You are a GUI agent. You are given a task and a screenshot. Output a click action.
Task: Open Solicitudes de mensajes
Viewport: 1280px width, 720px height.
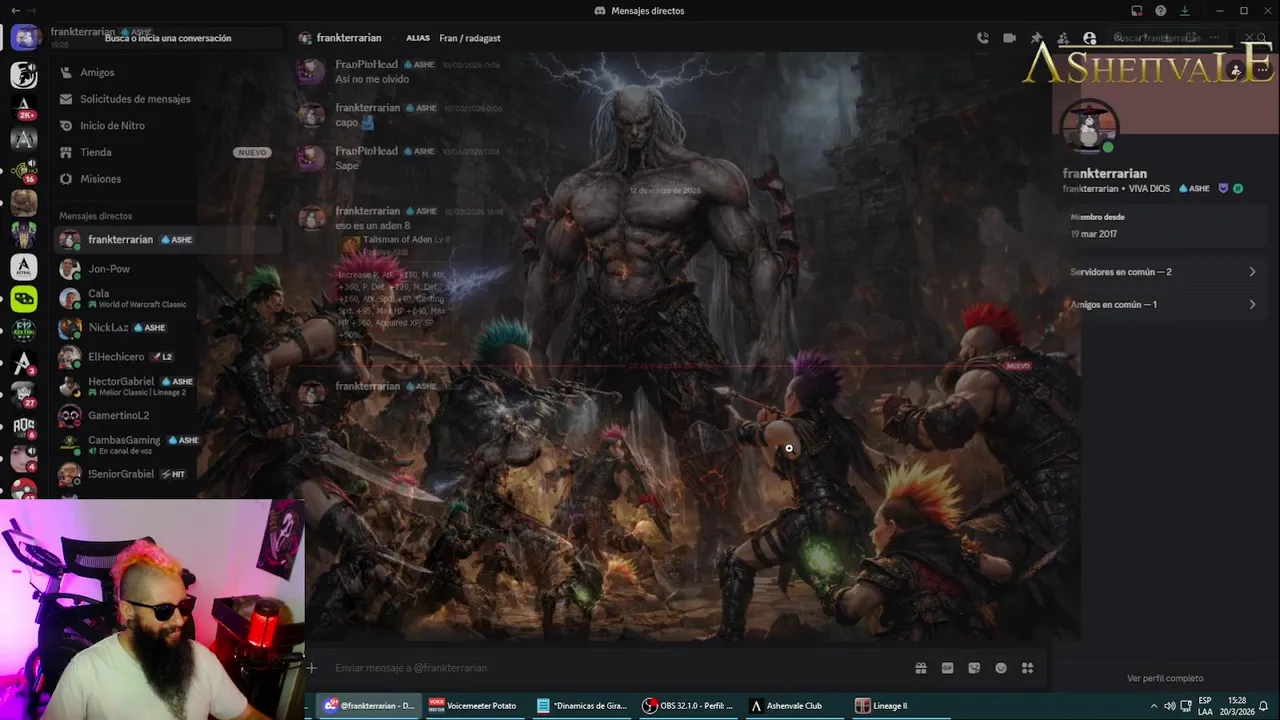coord(168,99)
